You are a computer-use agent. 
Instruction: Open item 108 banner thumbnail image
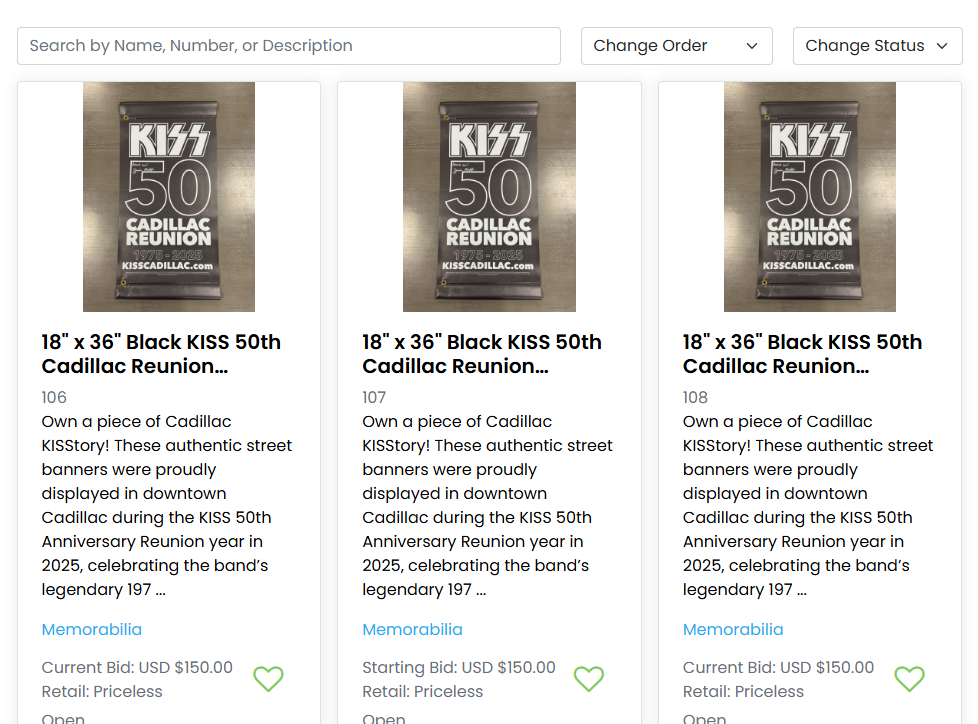coord(810,197)
